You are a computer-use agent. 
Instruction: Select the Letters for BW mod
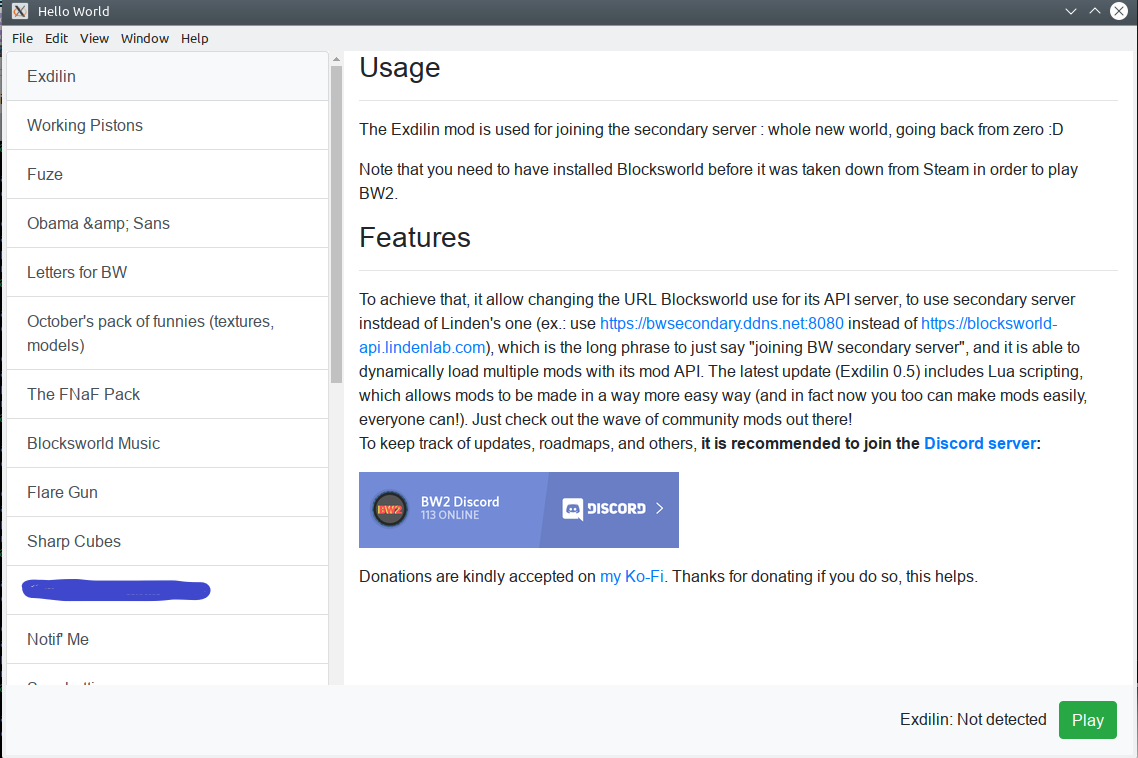[167, 272]
